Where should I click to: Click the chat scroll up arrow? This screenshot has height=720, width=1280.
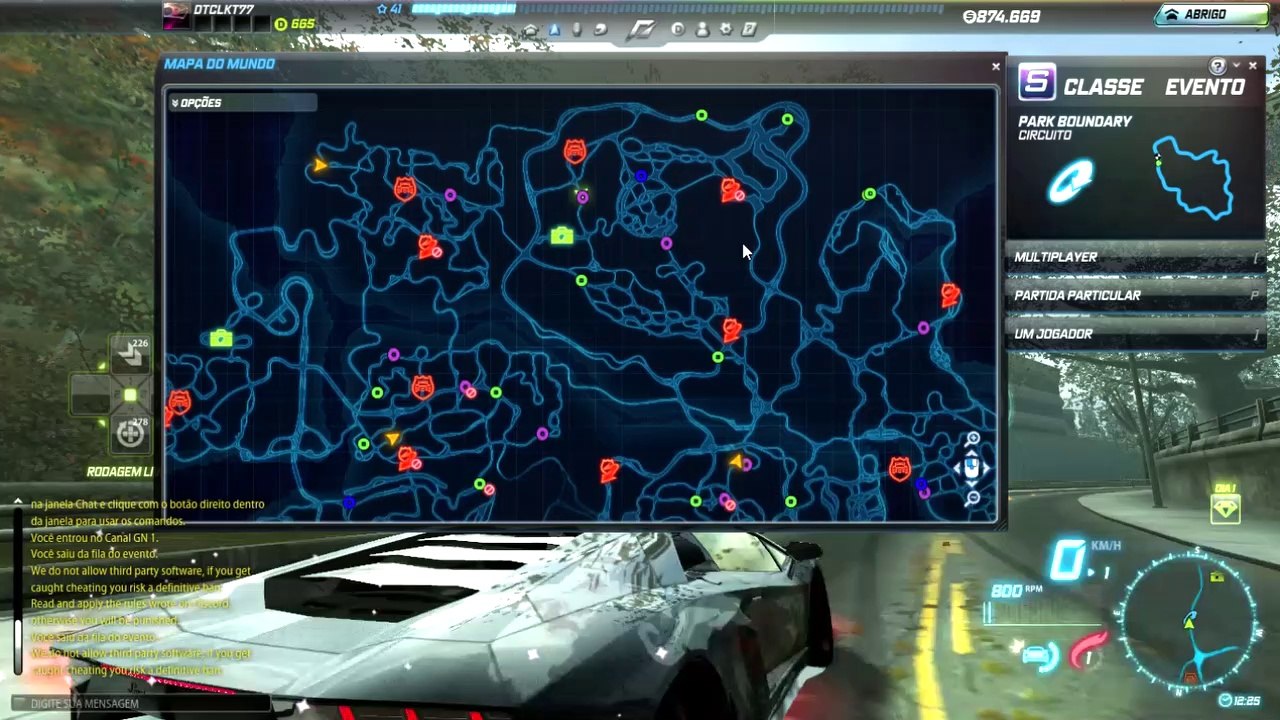click(x=17, y=502)
